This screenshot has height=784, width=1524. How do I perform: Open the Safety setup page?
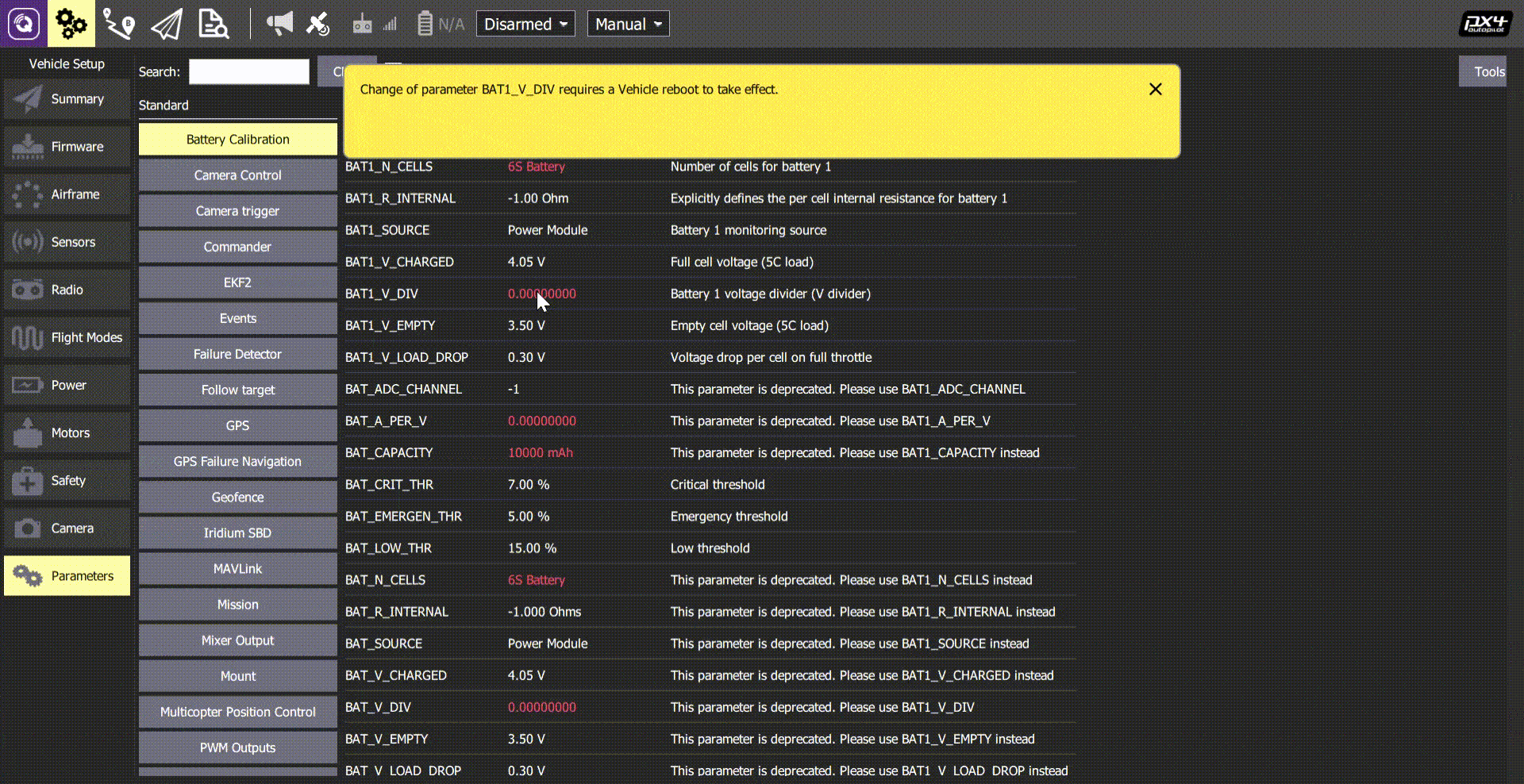[67, 481]
